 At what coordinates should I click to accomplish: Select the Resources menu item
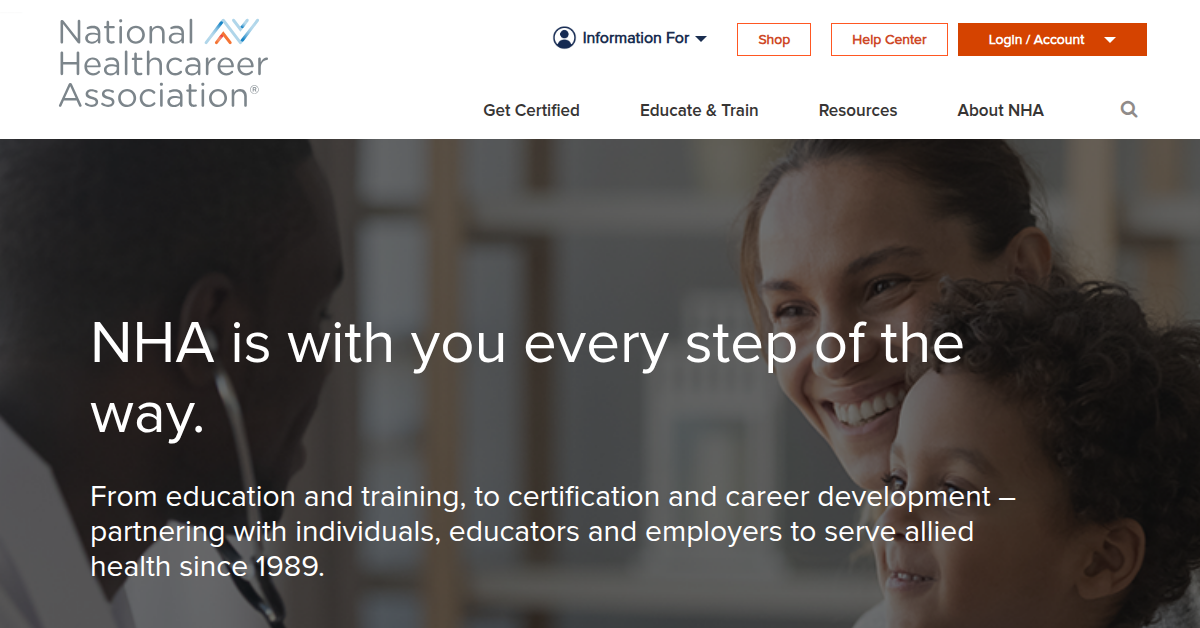point(858,111)
